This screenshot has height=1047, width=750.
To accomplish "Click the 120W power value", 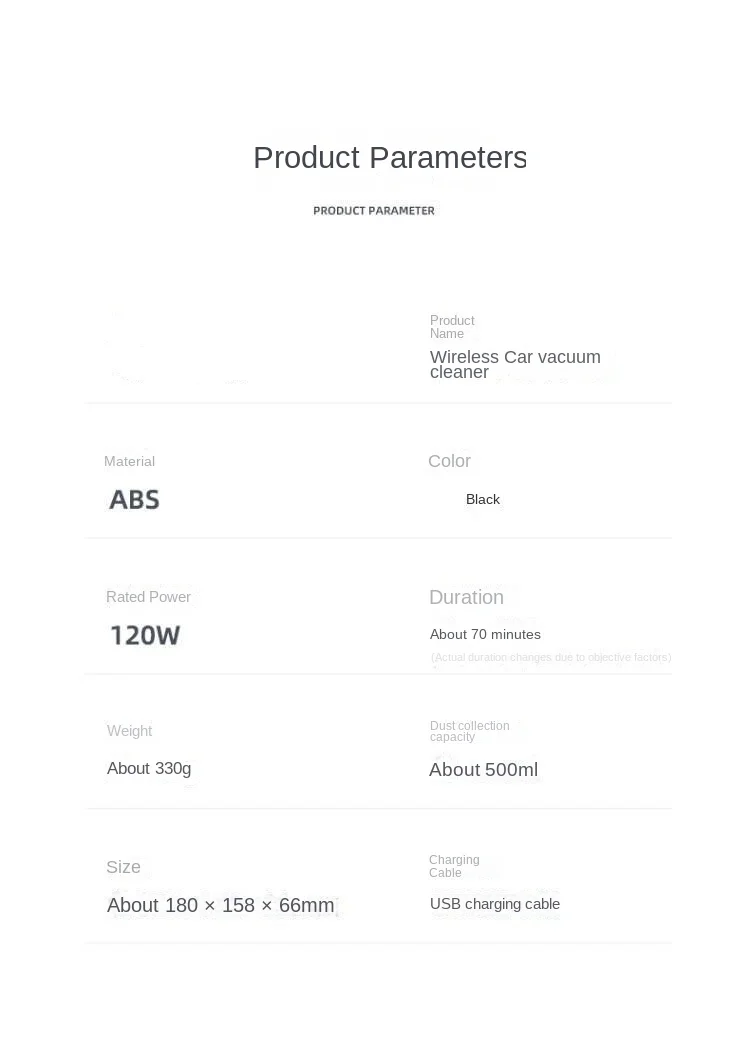I will pyautogui.click(x=145, y=635).
